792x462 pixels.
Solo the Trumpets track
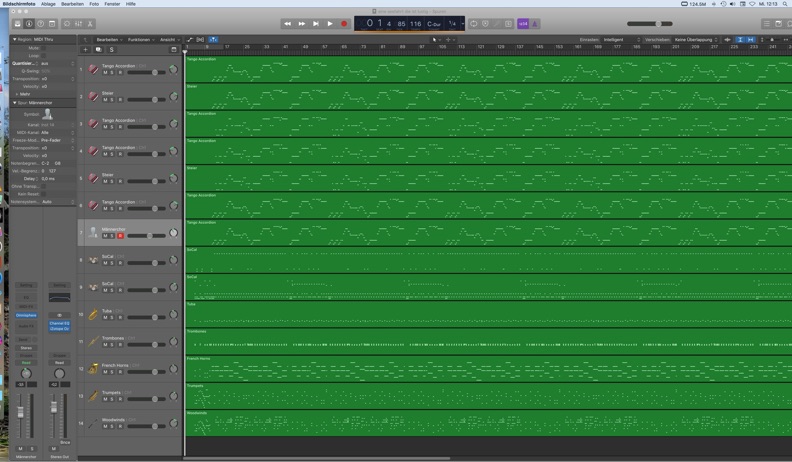pos(112,399)
